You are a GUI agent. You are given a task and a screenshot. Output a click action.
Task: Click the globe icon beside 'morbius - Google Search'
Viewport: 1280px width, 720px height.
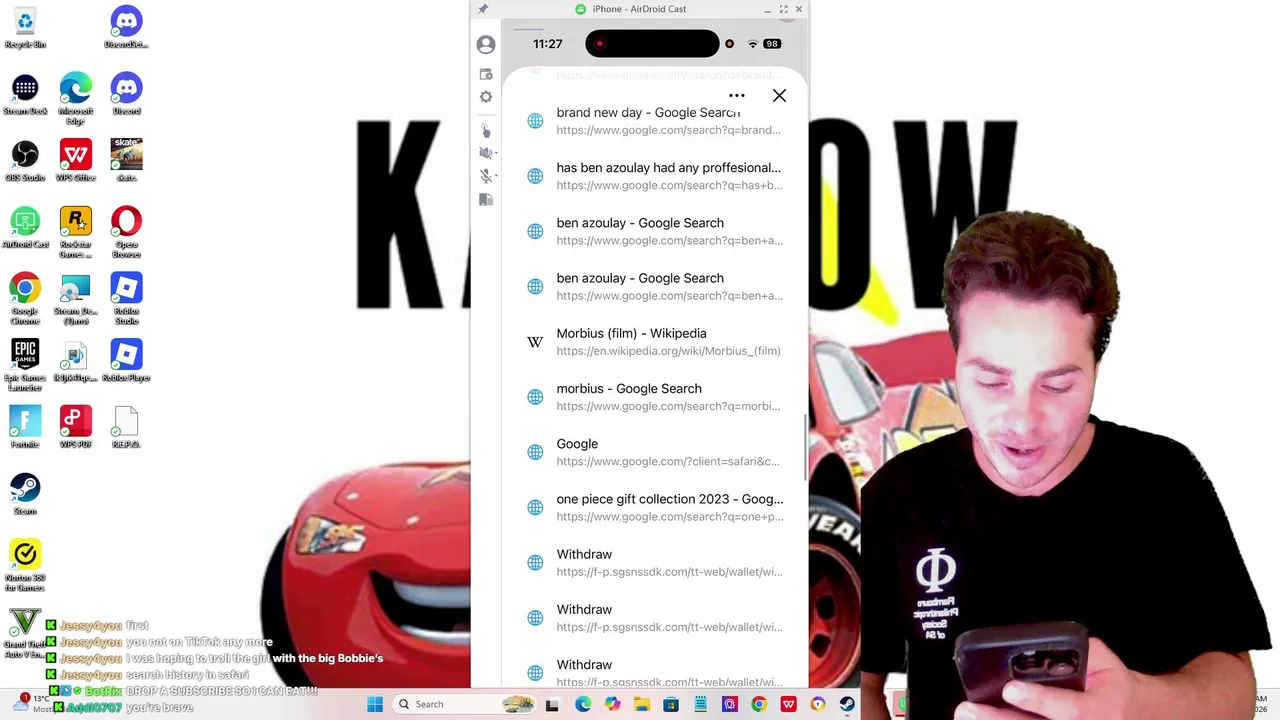[535, 397]
